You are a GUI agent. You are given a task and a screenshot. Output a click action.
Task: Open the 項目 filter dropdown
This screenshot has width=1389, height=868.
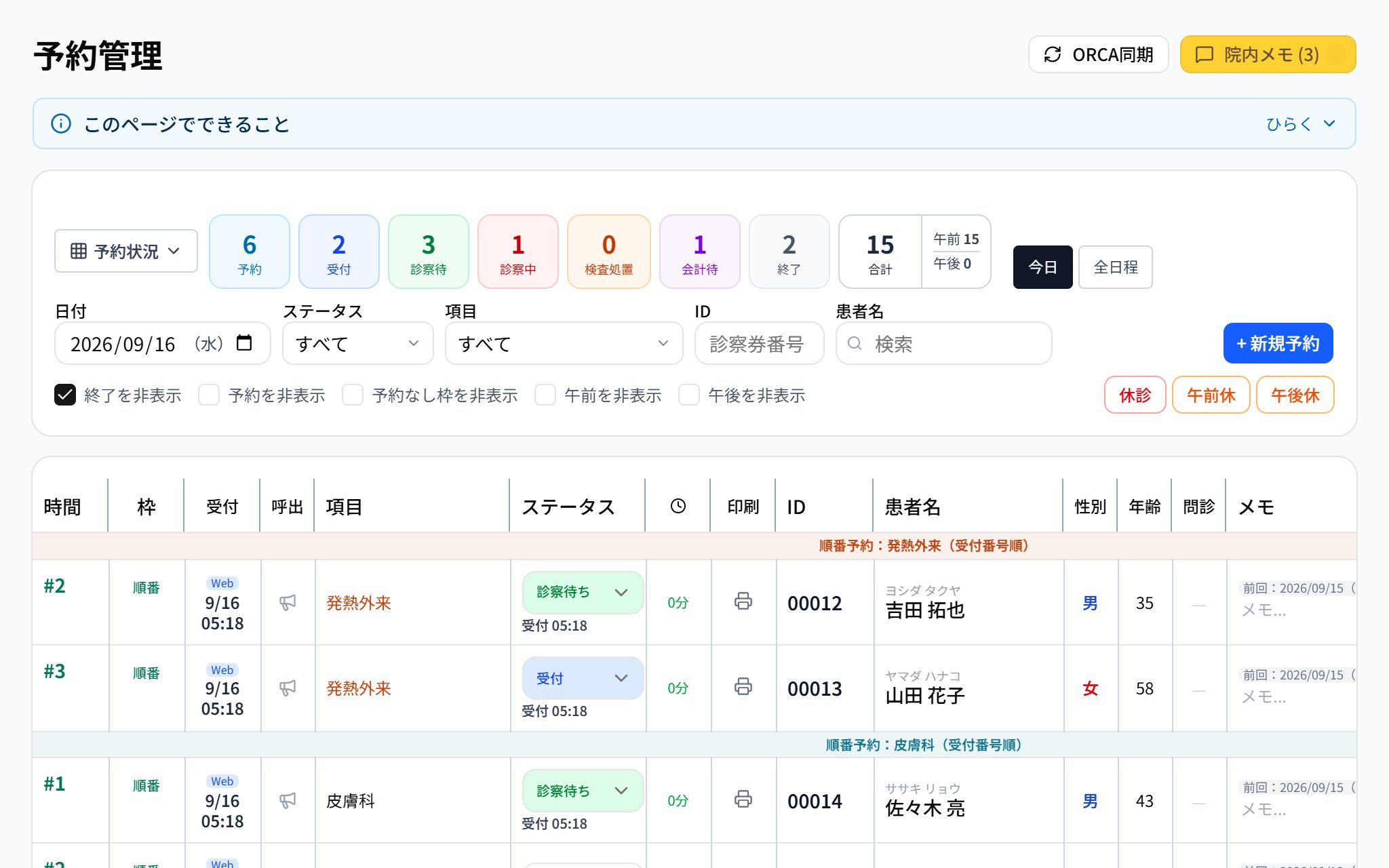(x=564, y=343)
